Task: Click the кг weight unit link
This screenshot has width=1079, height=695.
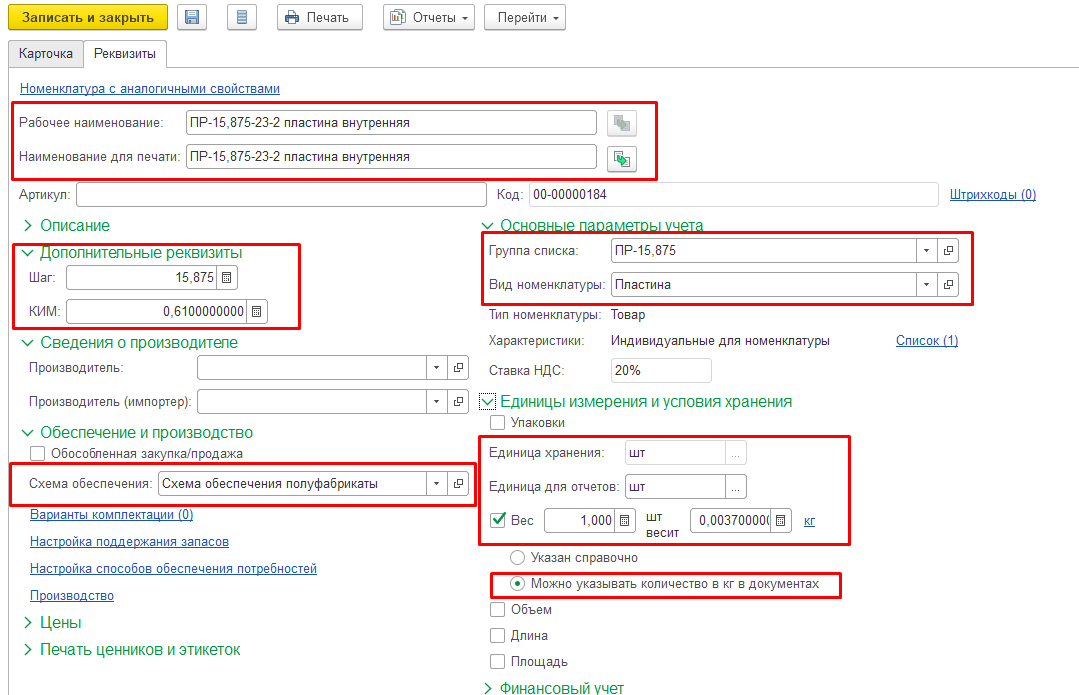Action: coord(809,521)
